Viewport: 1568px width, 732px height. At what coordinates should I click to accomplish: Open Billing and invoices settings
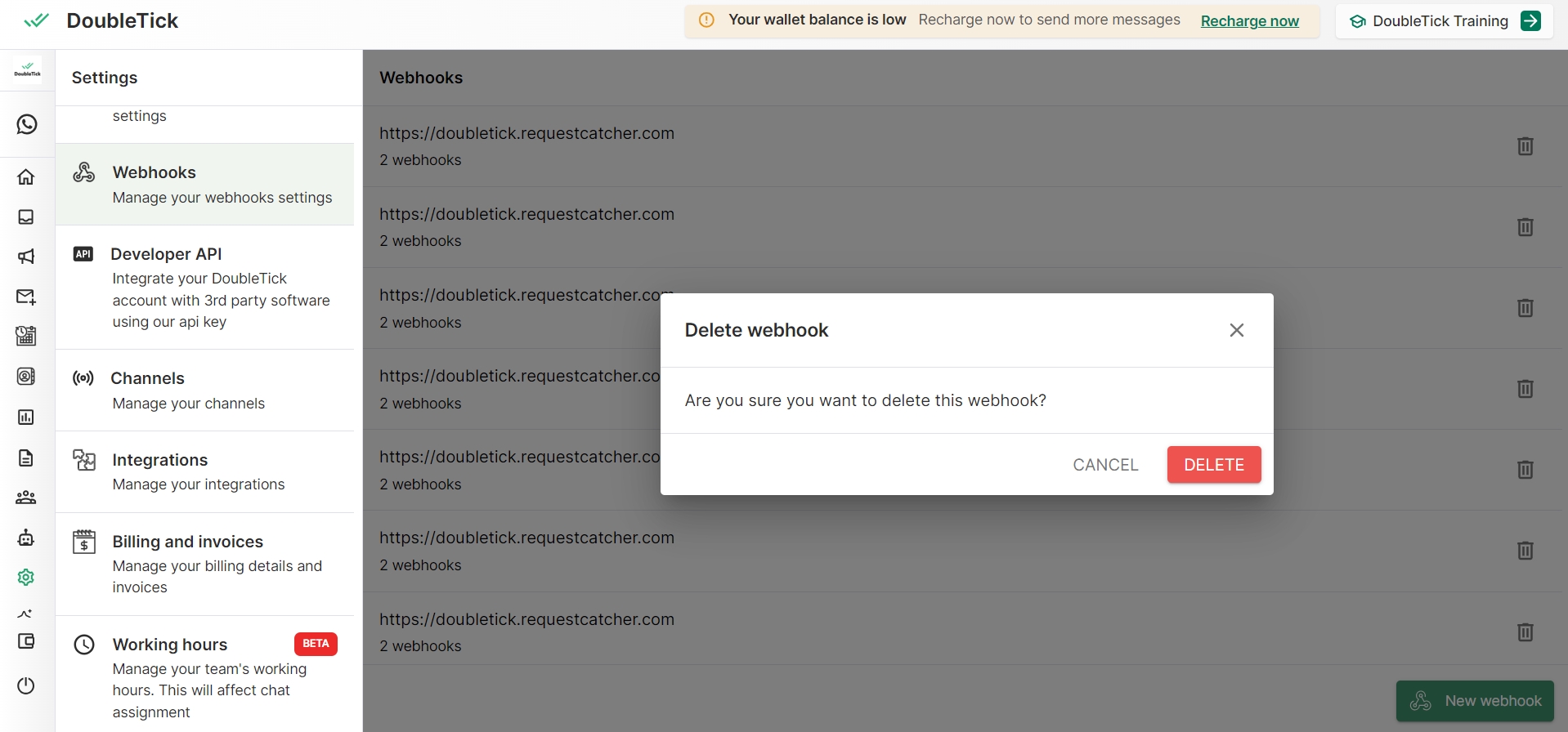pyautogui.click(x=204, y=564)
